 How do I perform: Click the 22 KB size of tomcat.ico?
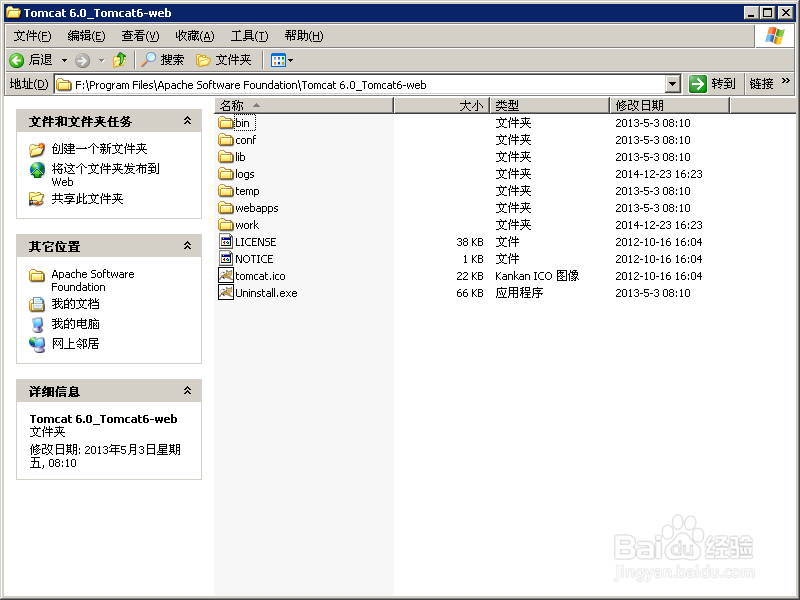[469, 276]
